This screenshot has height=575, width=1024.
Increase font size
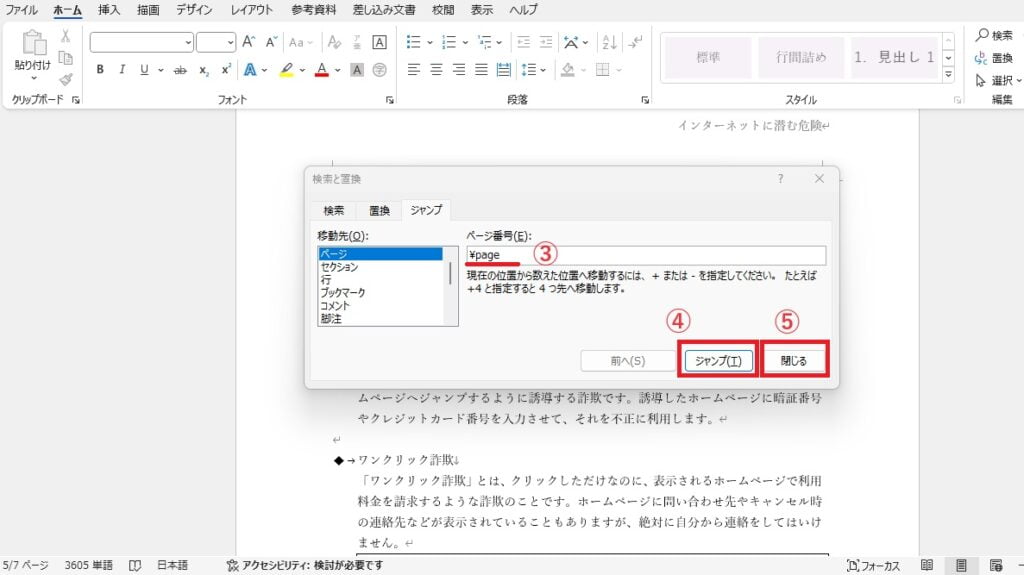(249, 42)
